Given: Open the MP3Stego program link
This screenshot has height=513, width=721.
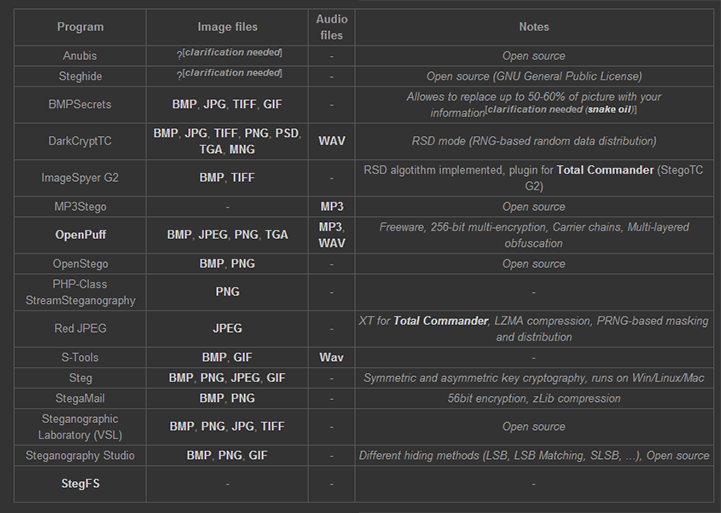Looking at the screenshot, I should [x=80, y=207].
